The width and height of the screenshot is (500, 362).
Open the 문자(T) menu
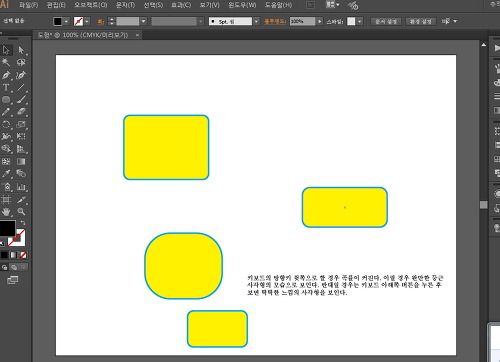(x=125, y=5)
